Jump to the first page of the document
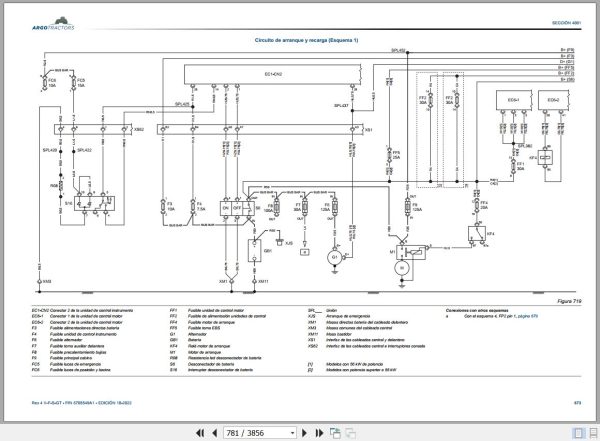600x441 pixels. pos(200,433)
